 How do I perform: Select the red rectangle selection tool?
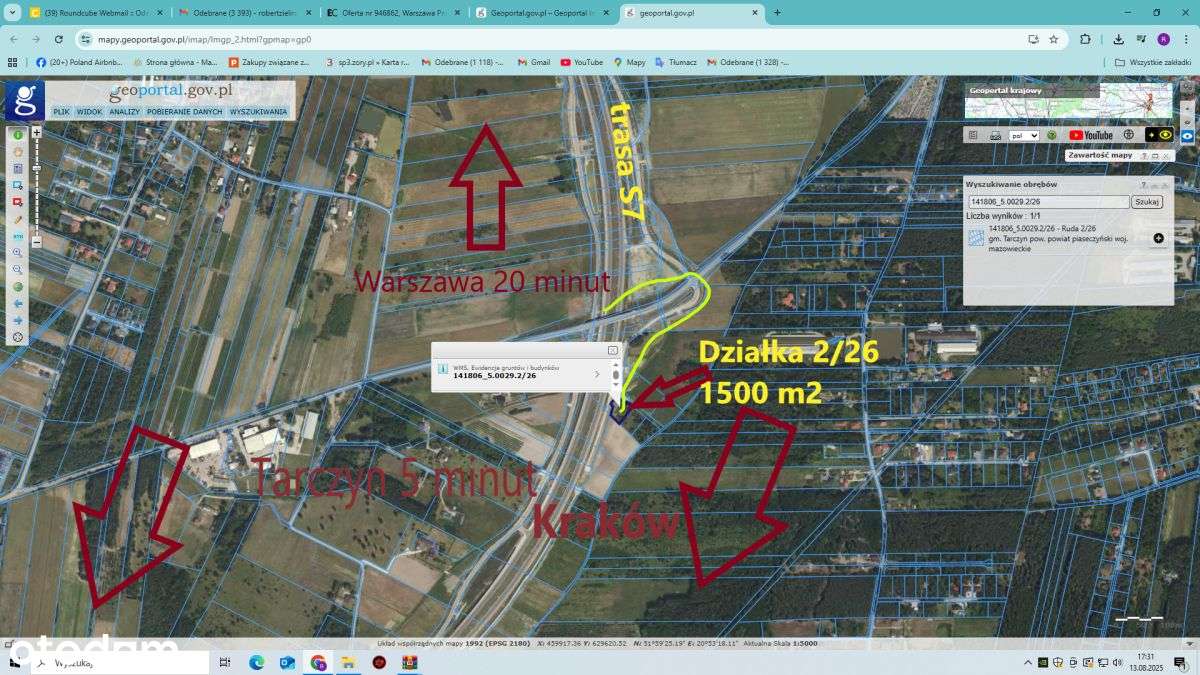tap(18, 202)
